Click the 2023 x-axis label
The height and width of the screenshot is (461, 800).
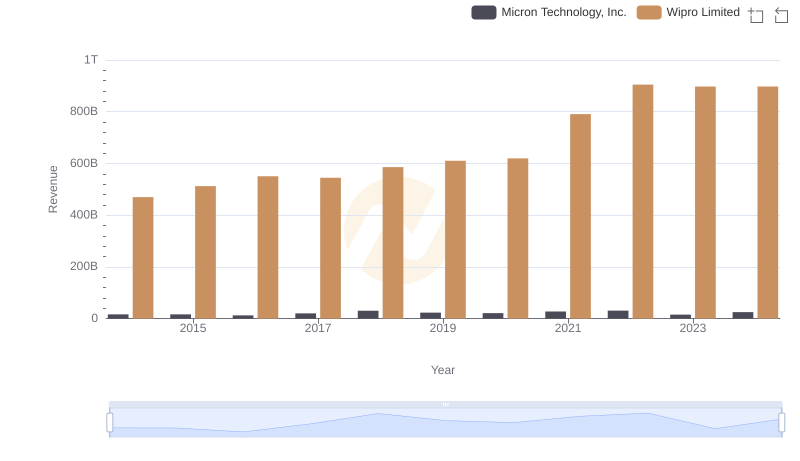point(693,328)
